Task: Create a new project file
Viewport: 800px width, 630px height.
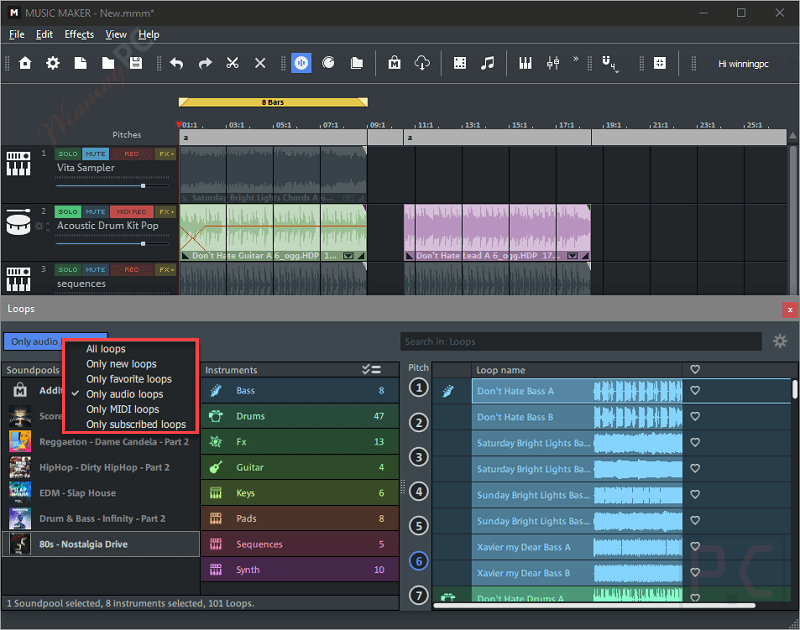Action: click(x=80, y=63)
